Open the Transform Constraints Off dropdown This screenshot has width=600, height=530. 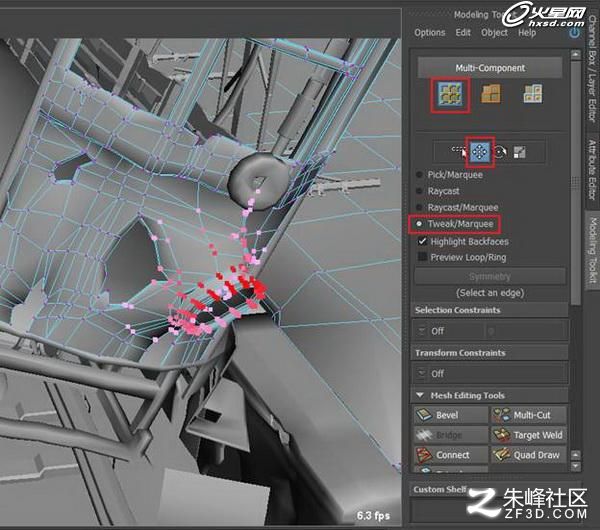[x=490, y=373]
